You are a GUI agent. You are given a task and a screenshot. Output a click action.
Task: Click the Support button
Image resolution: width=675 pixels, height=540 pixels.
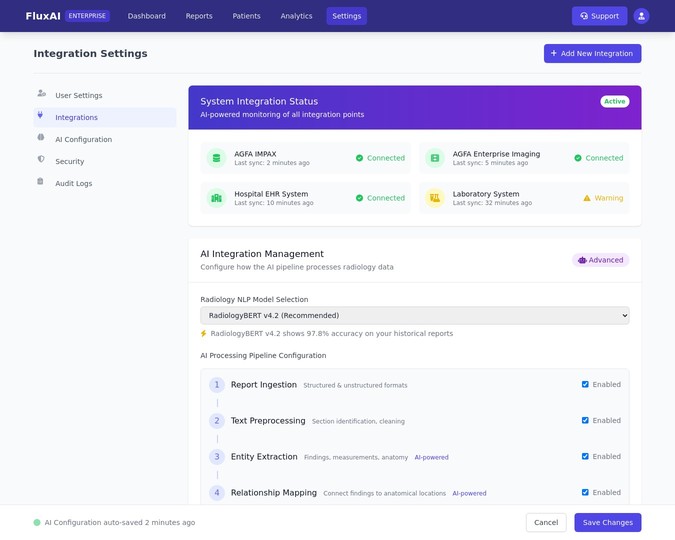pyautogui.click(x=599, y=16)
